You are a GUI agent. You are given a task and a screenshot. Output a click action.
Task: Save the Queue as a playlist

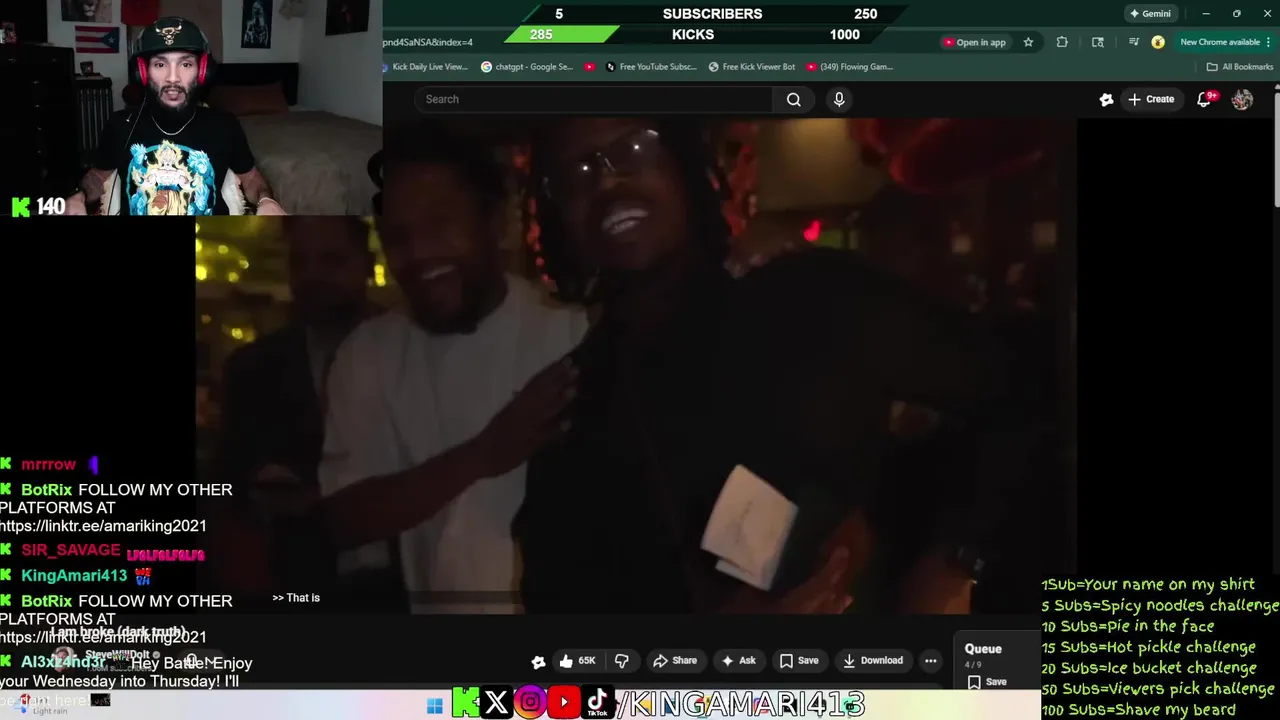pos(986,682)
